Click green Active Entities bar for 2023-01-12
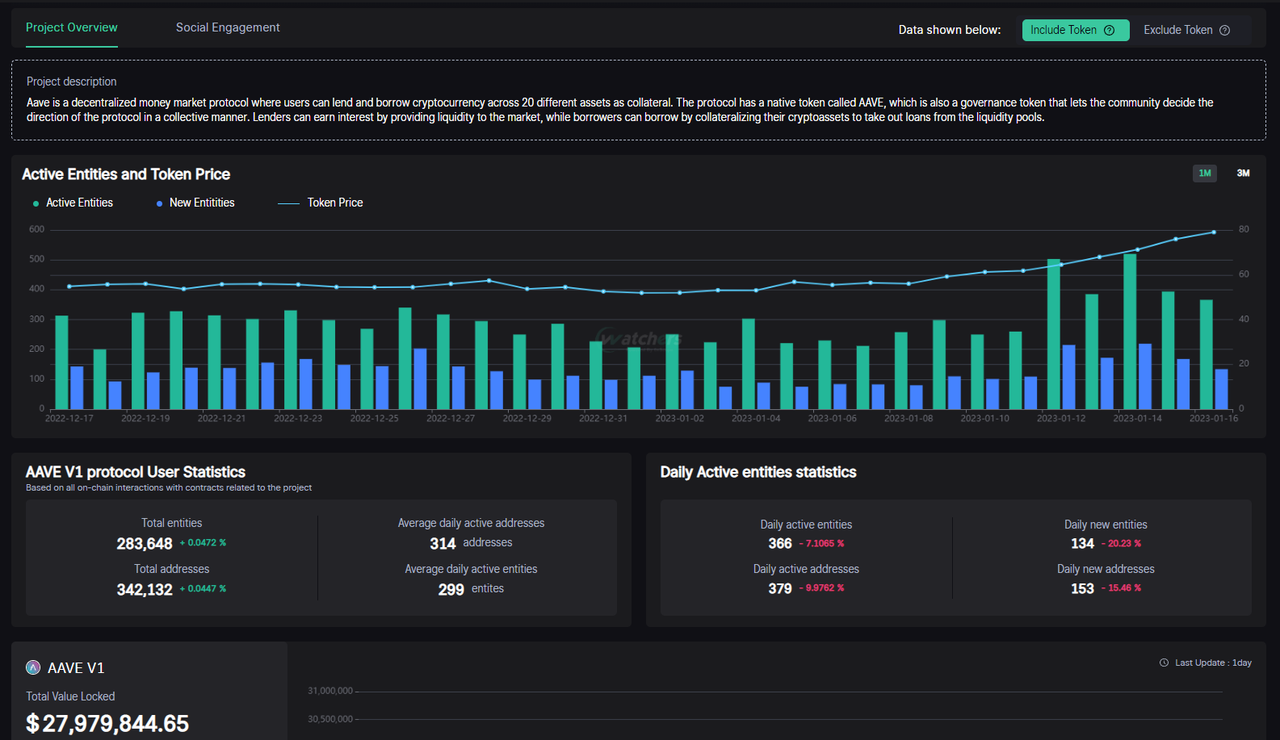The width and height of the screenshot is (1280, 740). pos(1053,333)
